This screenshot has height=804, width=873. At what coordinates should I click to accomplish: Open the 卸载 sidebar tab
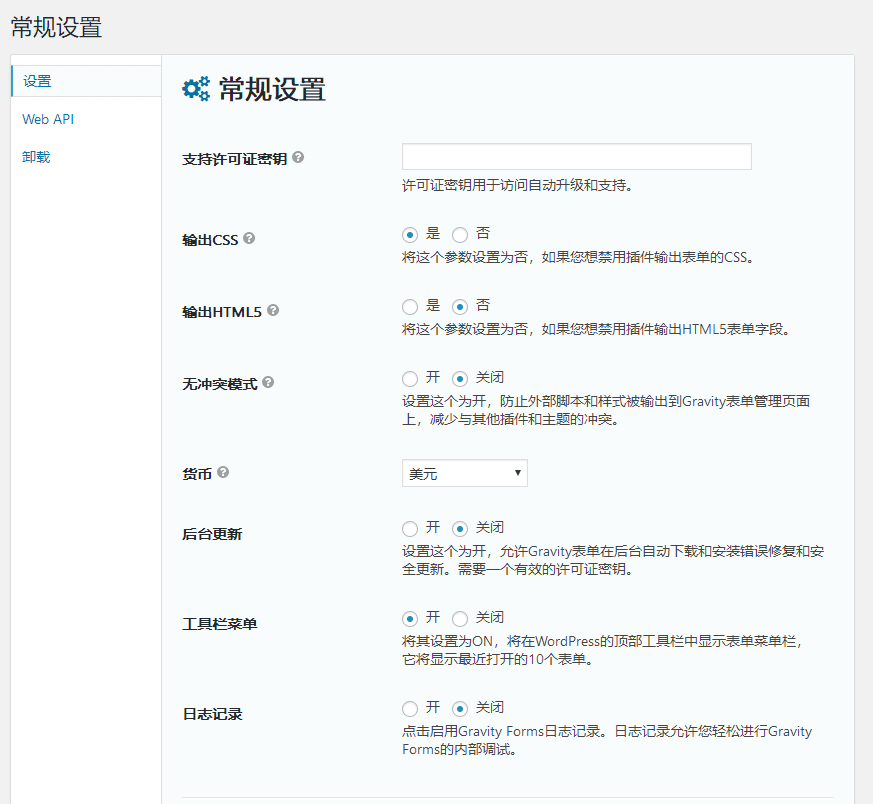36,157
